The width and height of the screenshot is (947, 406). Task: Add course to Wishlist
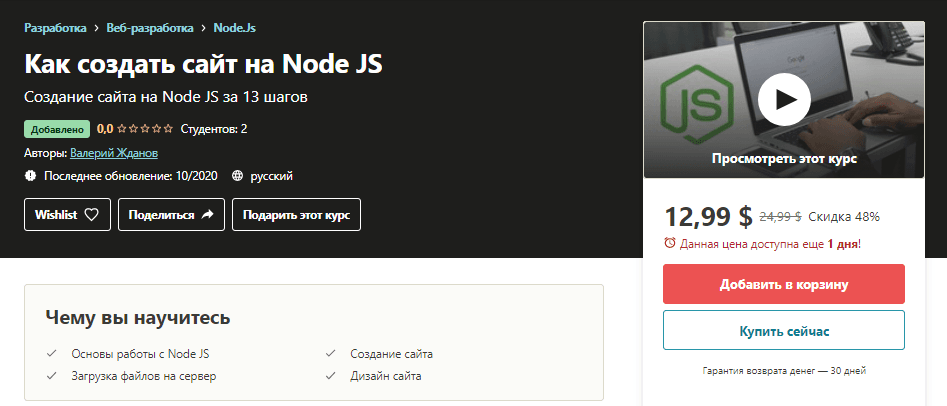(67, 214)
